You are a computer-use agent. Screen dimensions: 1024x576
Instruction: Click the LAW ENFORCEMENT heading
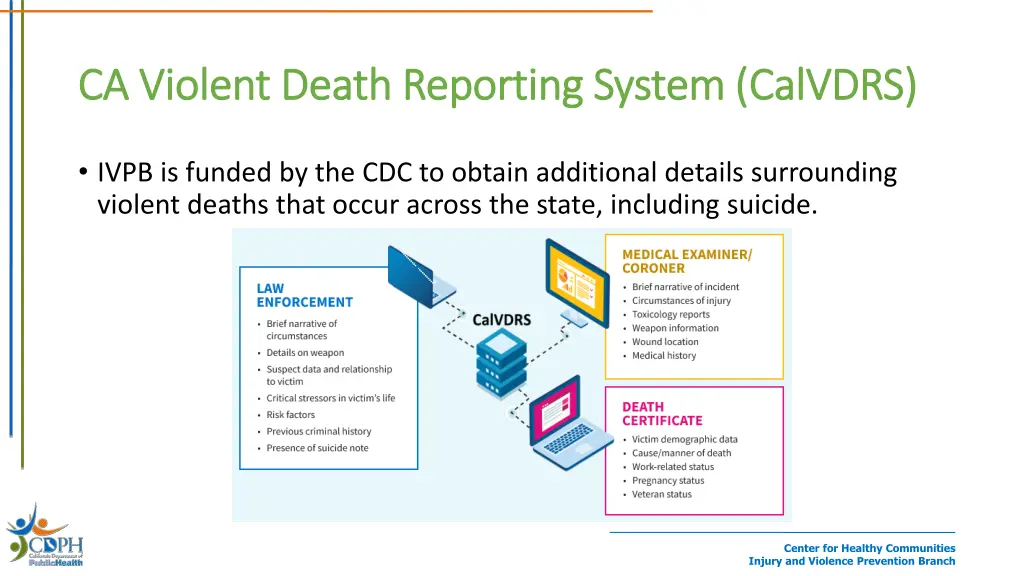pyautogui.click(x=304, y=295)
